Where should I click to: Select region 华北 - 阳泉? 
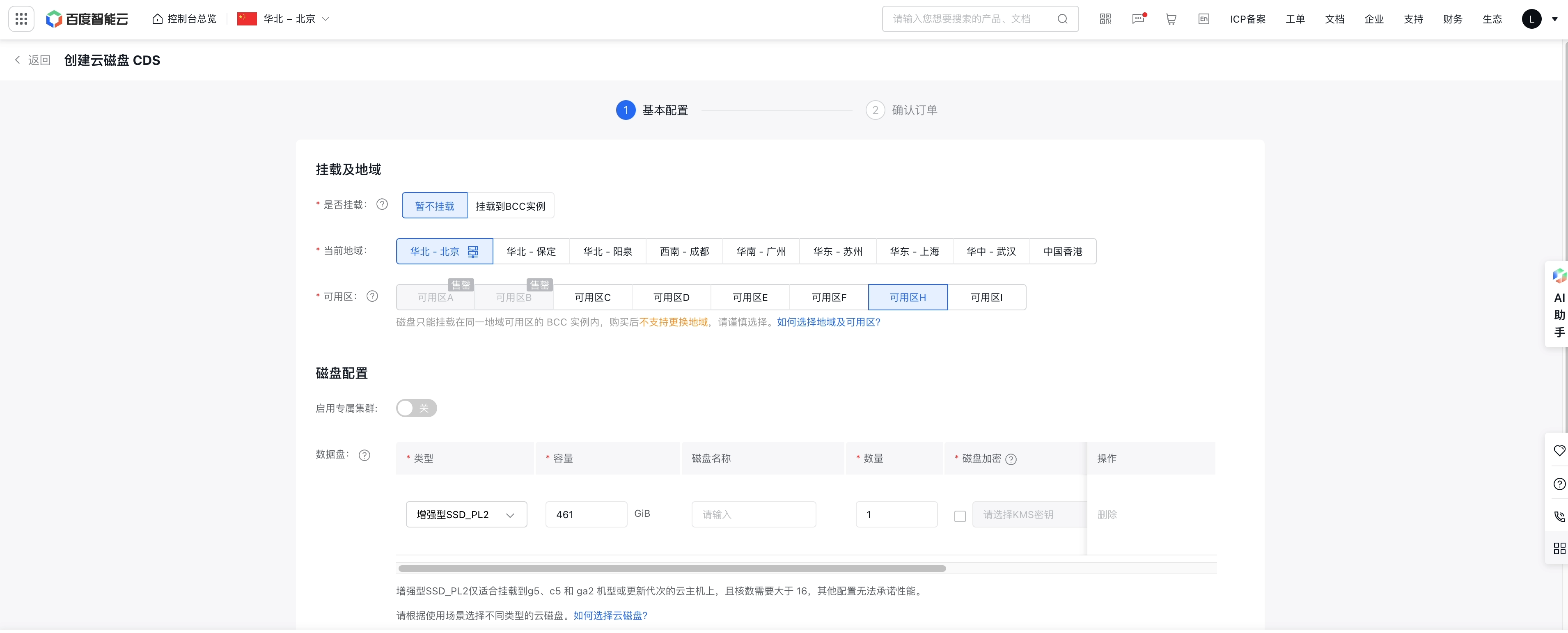(x=607, y=251)
